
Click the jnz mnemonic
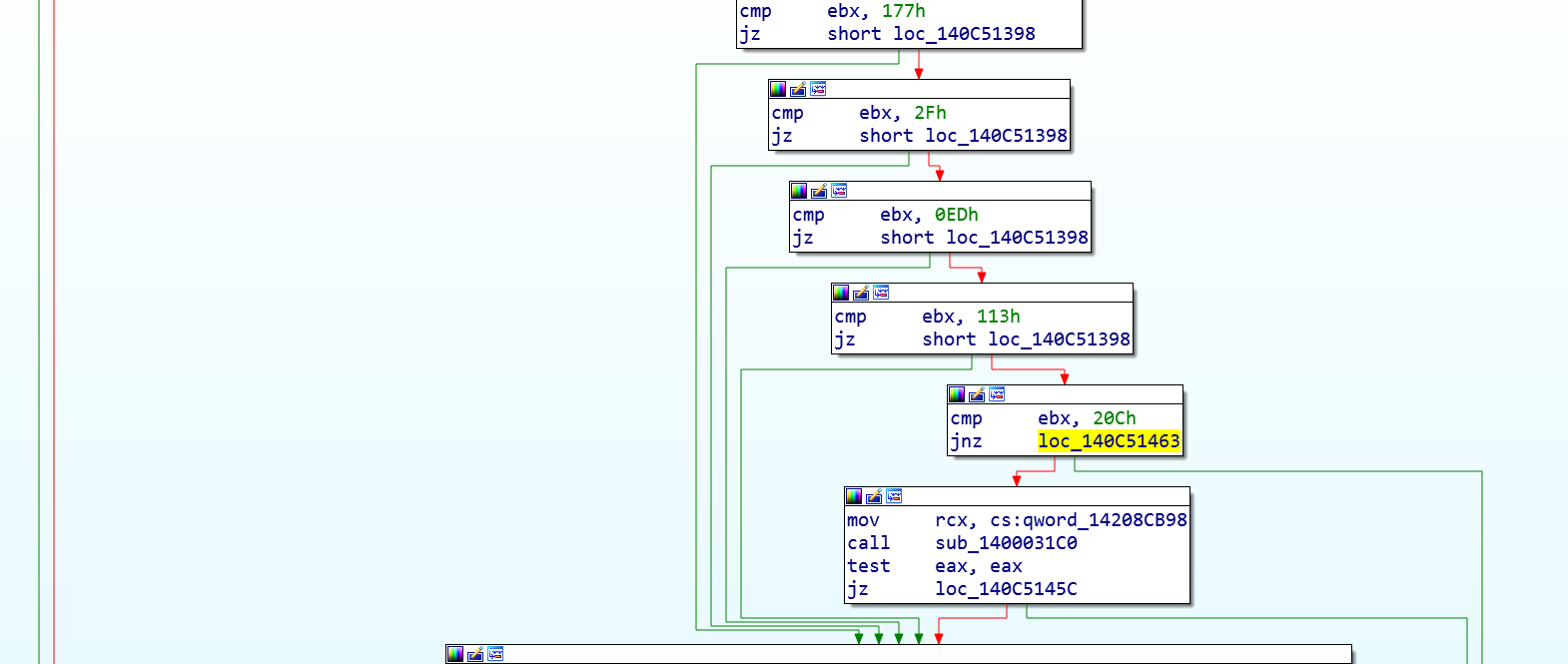click(966, 441)
